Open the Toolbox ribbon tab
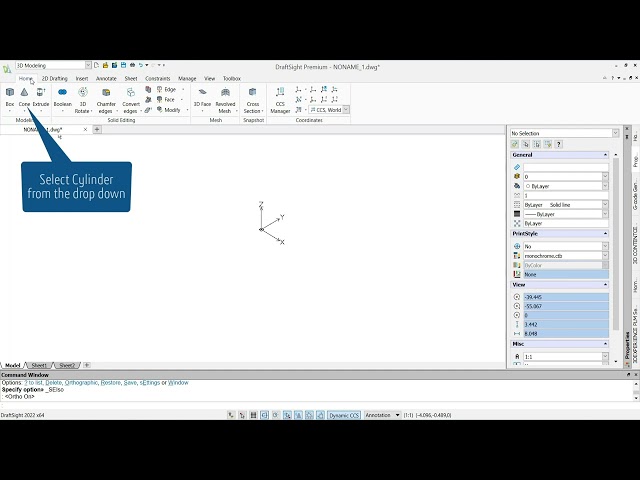The image size is (640, 480). (x=231, y=78)
